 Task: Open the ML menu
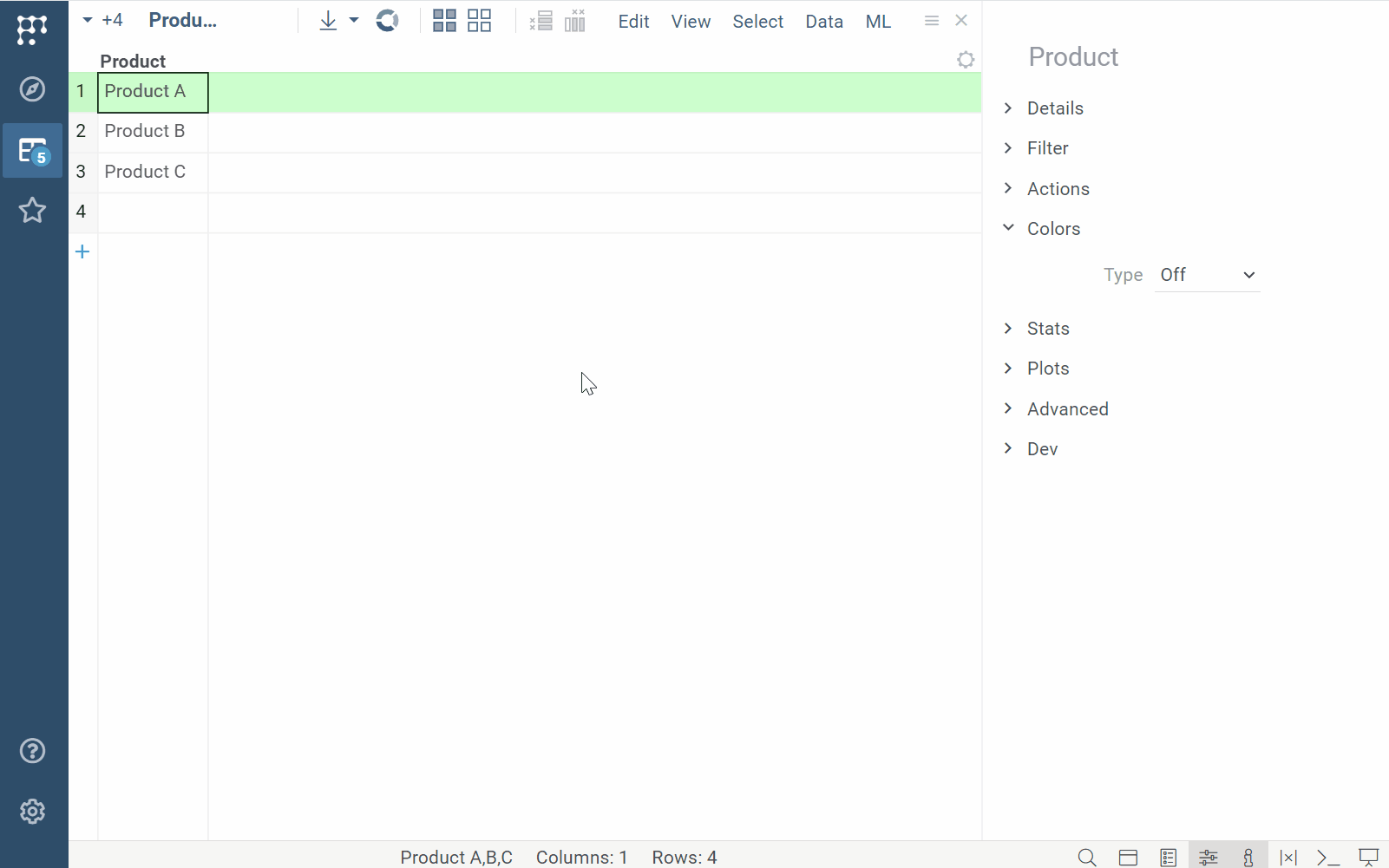[878, 22]
